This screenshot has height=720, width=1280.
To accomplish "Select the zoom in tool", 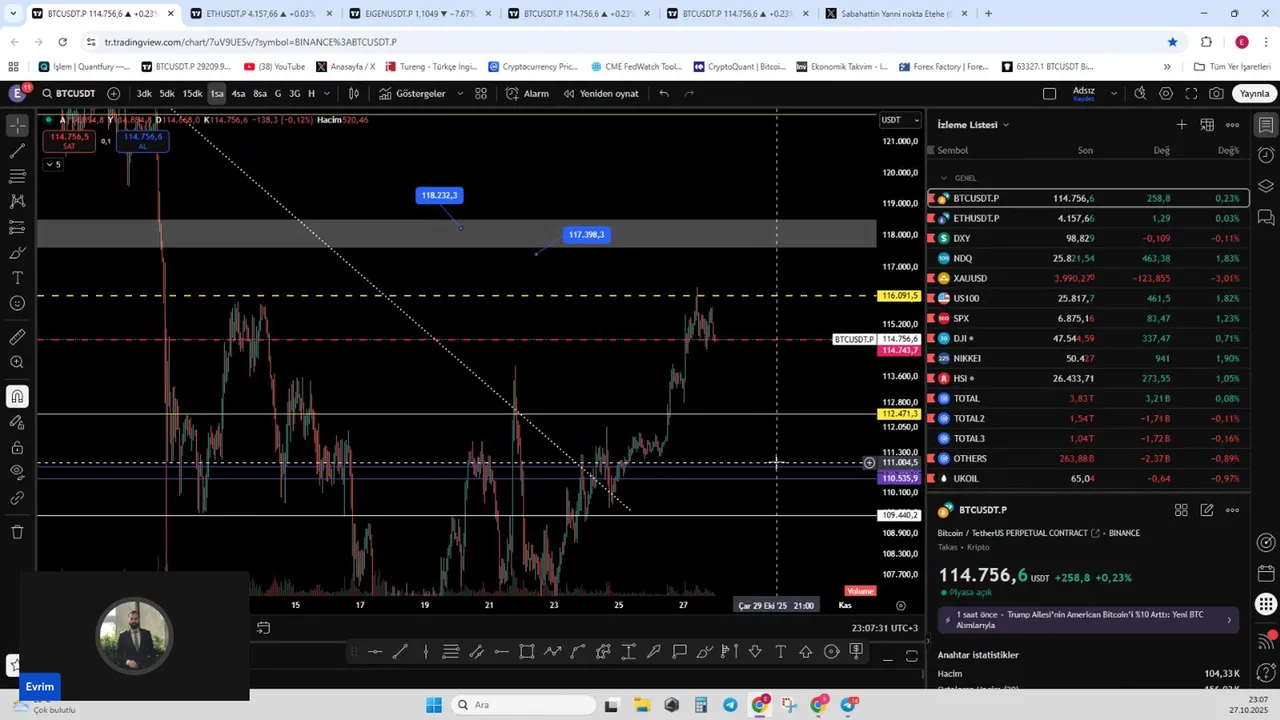I will [x=17, y=362].
